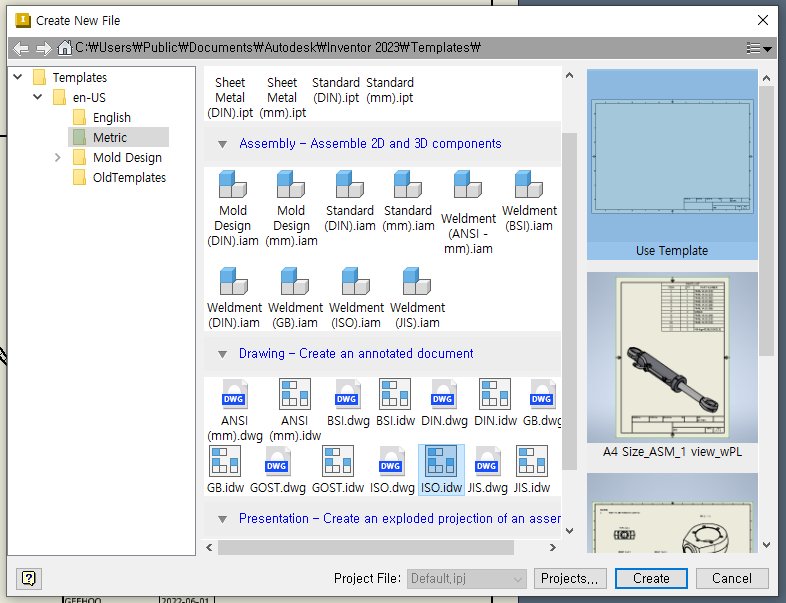The height and width of the screenshot is (603, 786).
Task: Open the Project File dropdown
Action: 467,579
